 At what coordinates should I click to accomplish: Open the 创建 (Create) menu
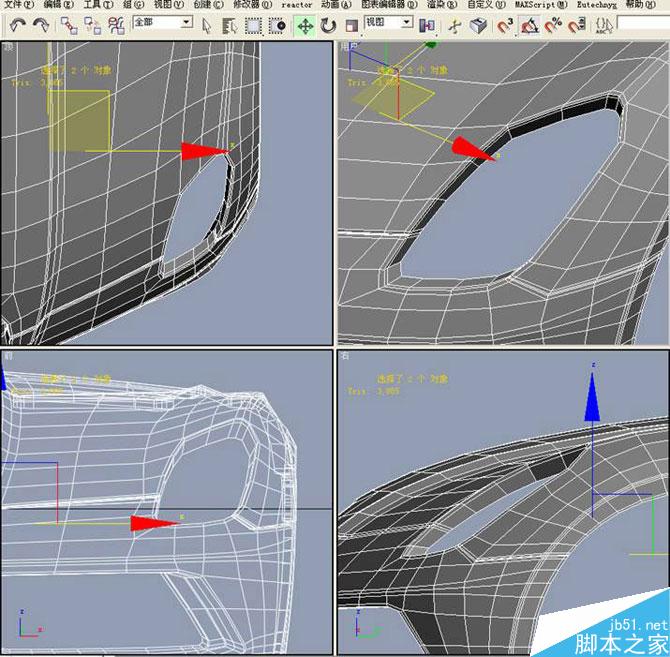208,5
